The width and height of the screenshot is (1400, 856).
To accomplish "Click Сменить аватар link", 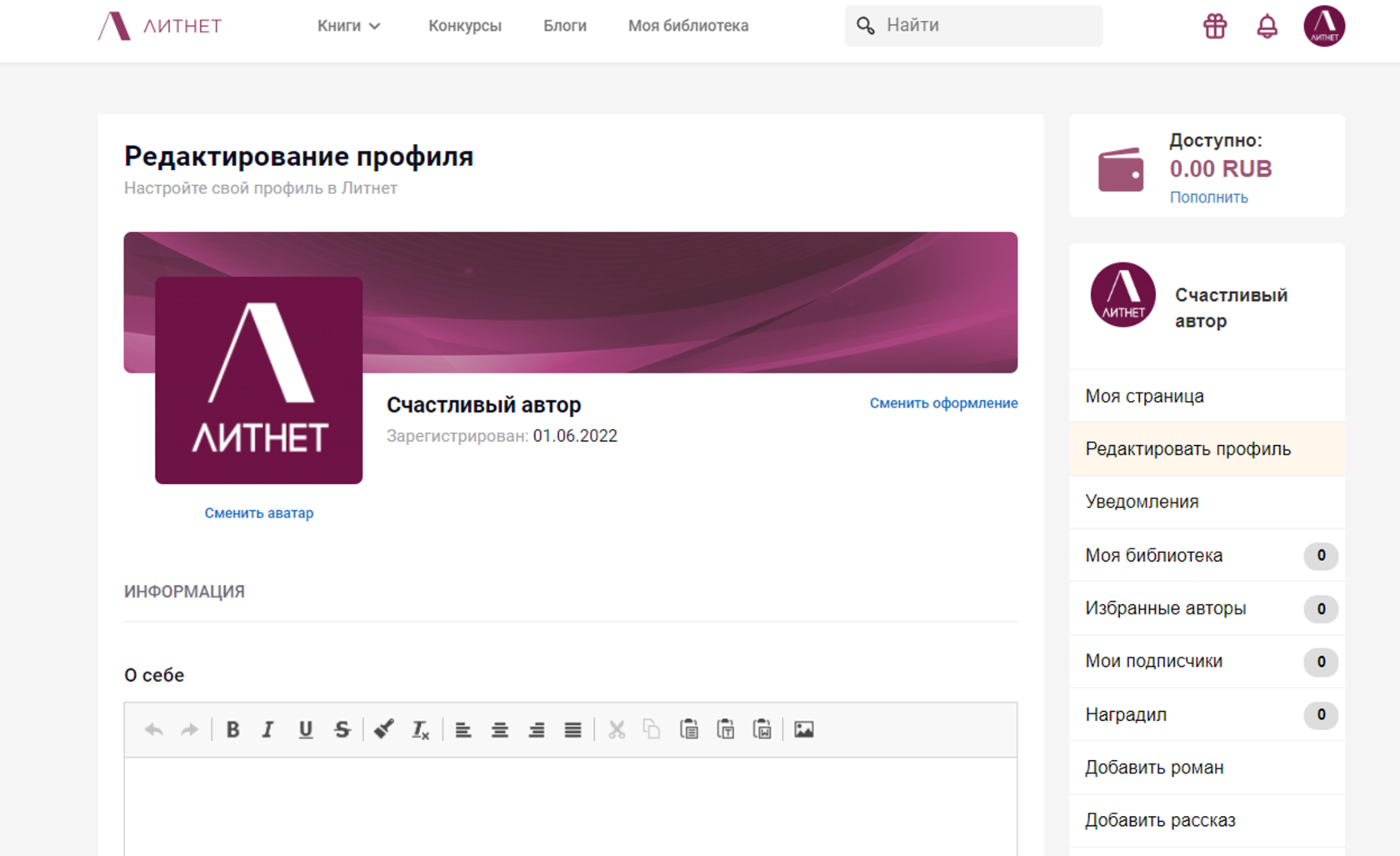I will (259, 513).
